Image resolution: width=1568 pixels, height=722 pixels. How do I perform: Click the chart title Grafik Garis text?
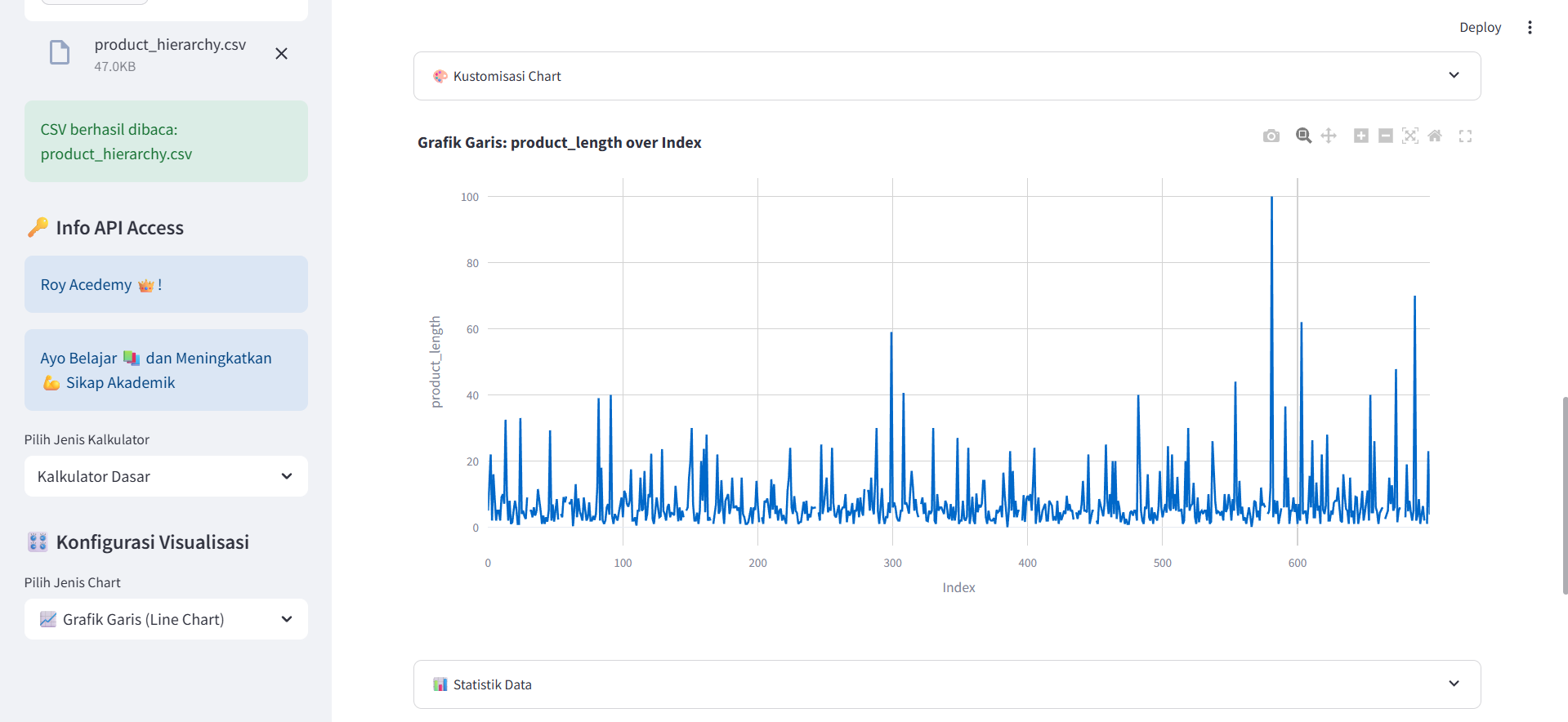coord(559,143)
